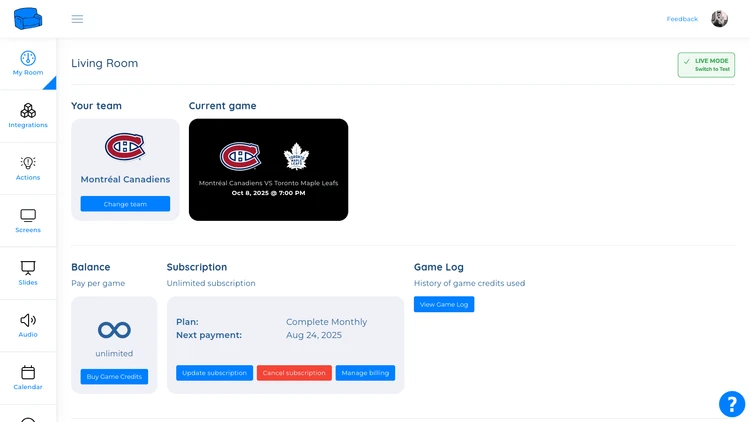Go to the Actions lightbulb section
The image size is (750, 422).
(28, 168)
